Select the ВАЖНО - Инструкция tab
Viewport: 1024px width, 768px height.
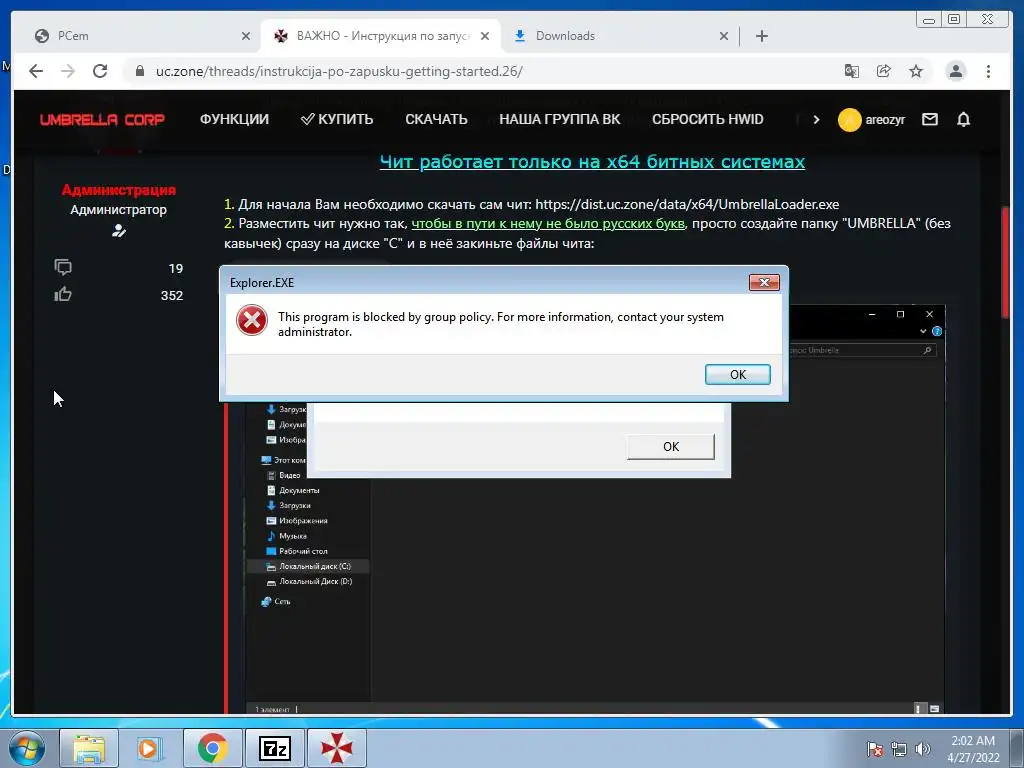pyautogui.click(x=381, y=36)
